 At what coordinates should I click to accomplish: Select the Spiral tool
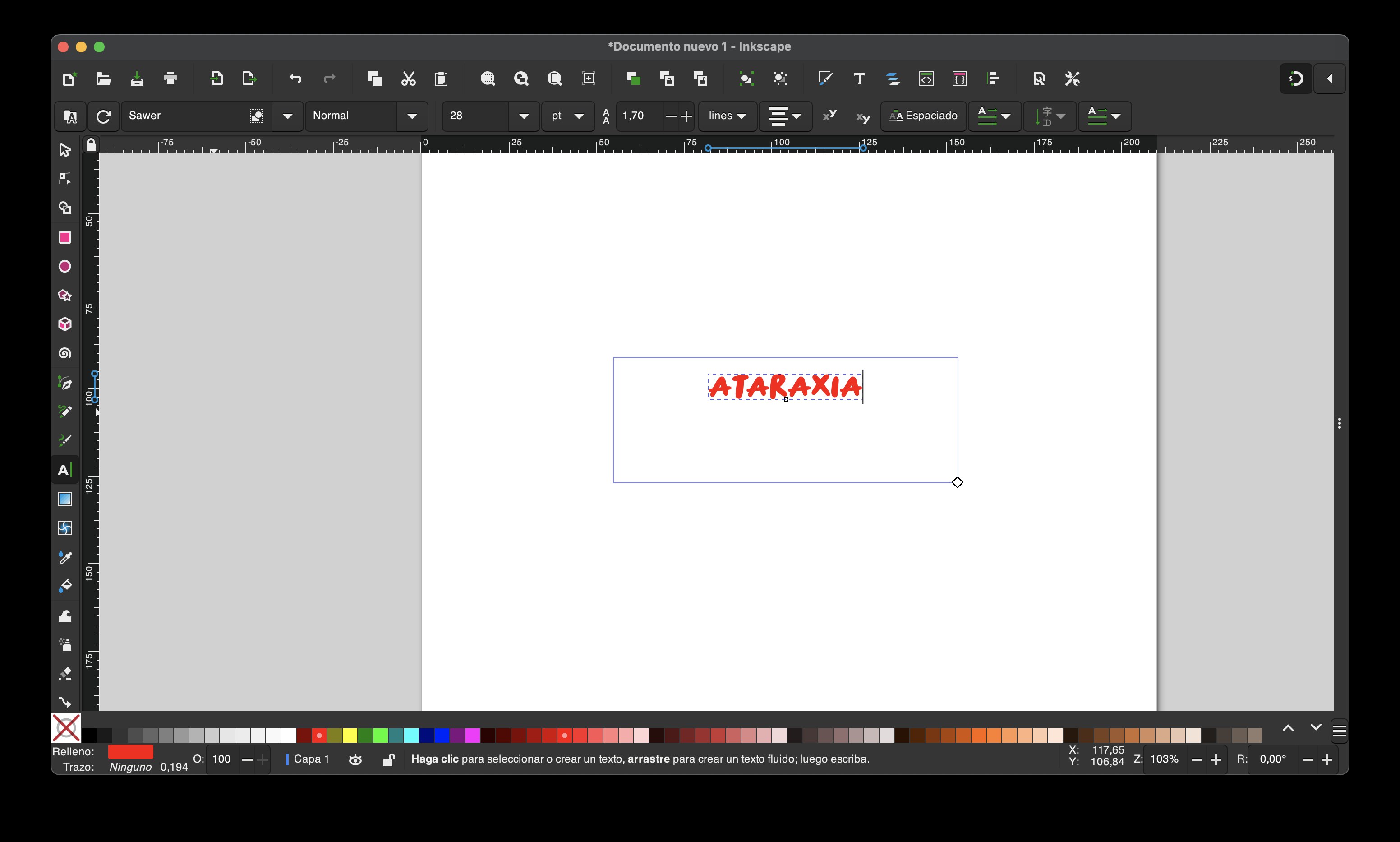click(64, 353)
